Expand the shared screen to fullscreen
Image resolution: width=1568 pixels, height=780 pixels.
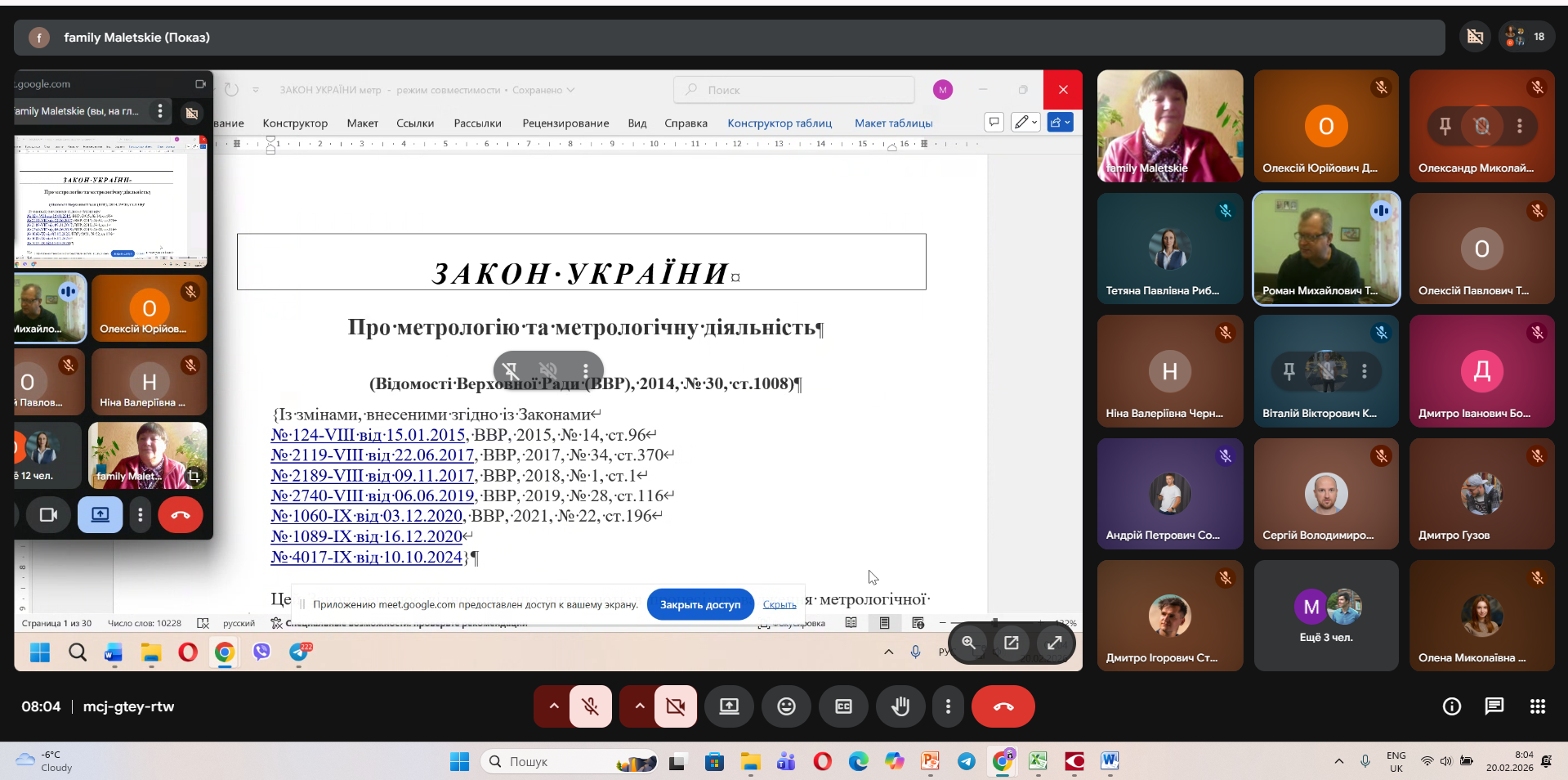(x=1055, y=643)
